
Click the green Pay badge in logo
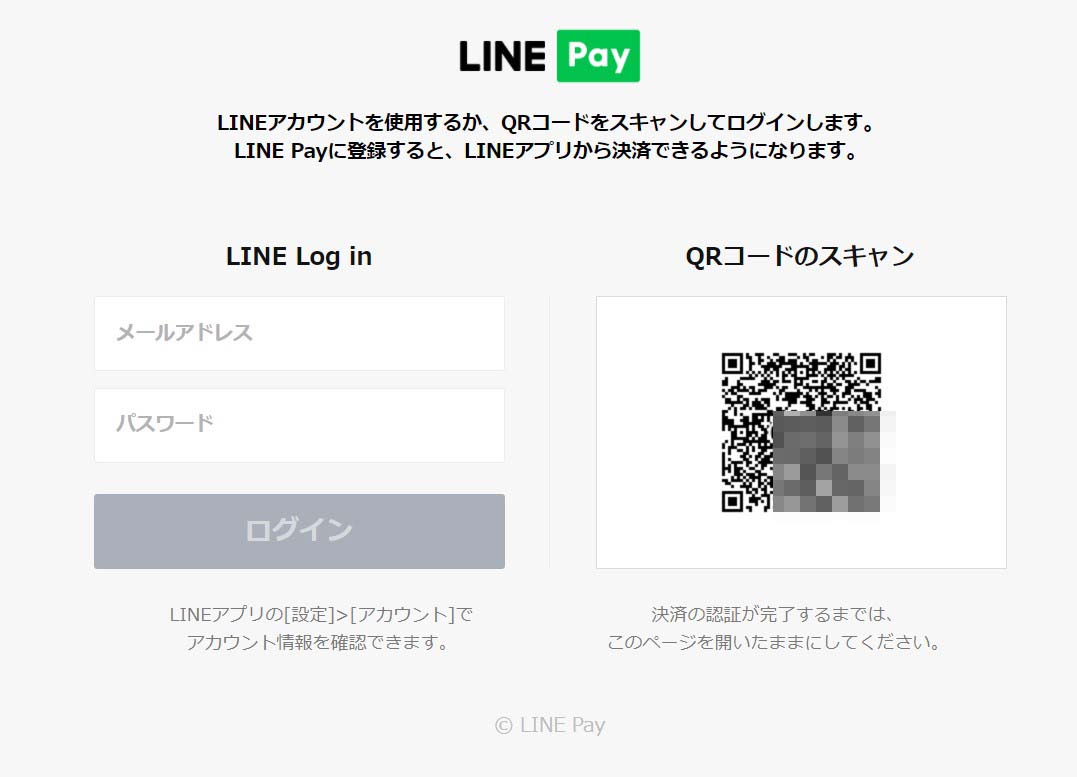(x=598, y=56)
